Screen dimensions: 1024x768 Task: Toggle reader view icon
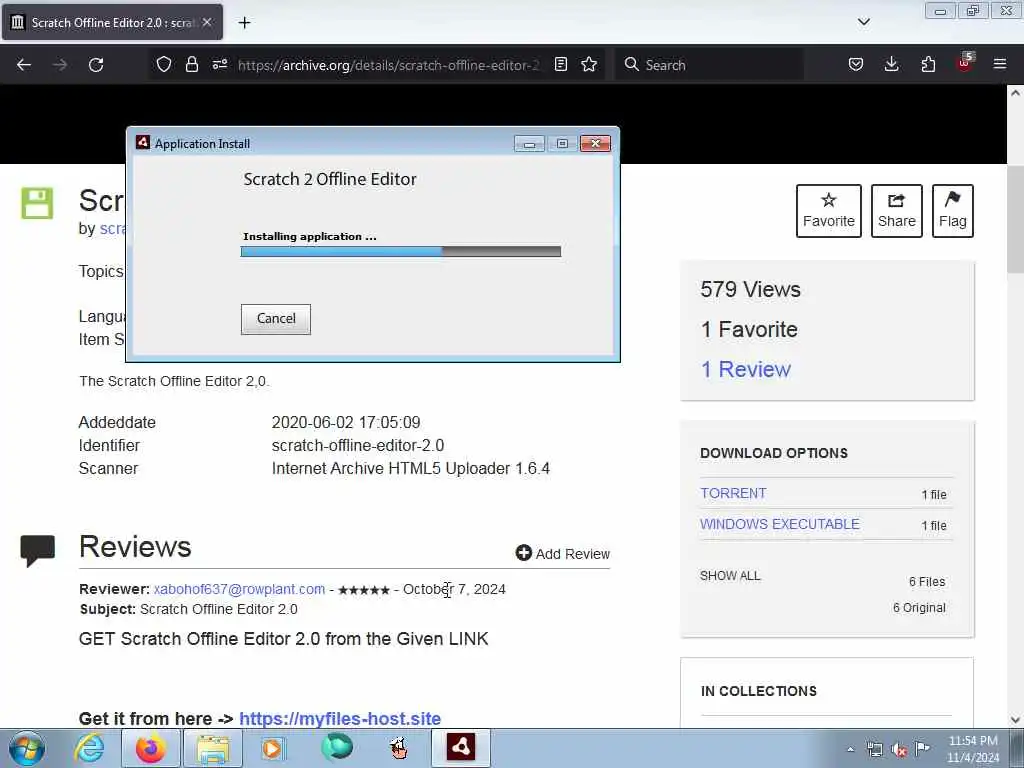(560, 64)
